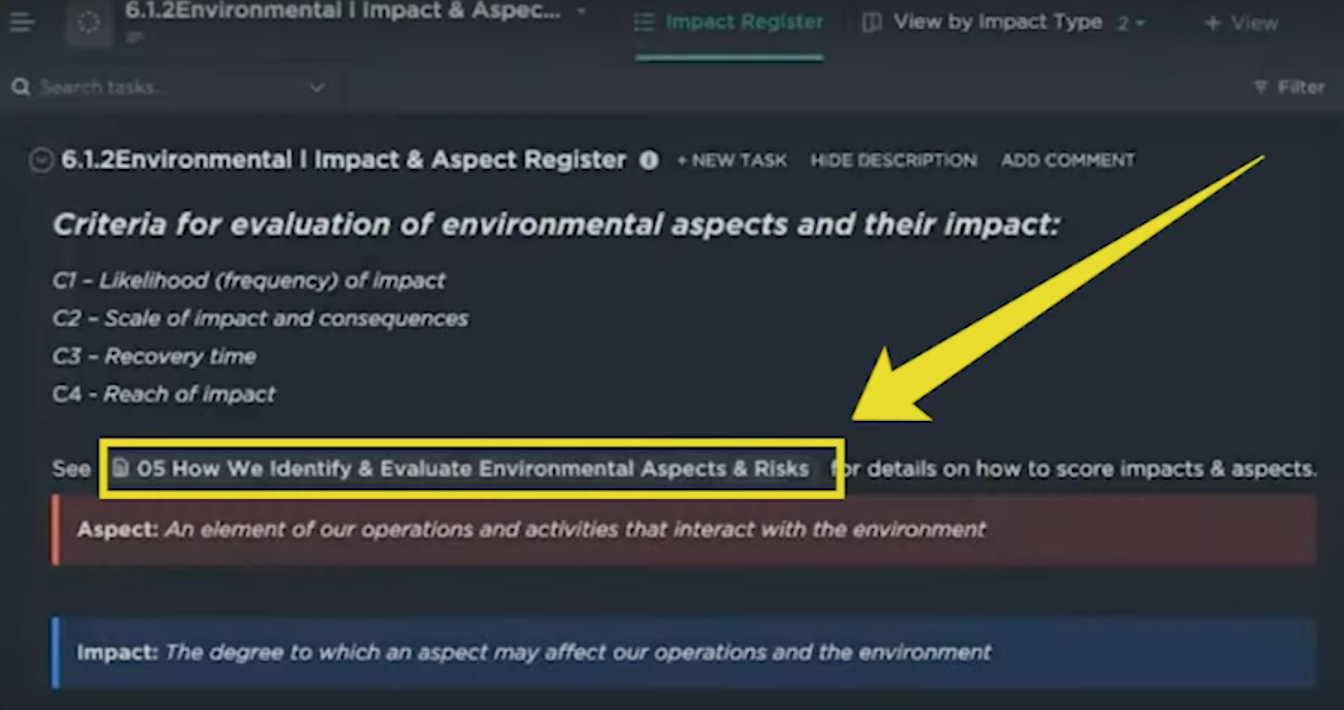Open the View by Impact Type tab
Screen dimensions: 1344x710
coord(983,22)
